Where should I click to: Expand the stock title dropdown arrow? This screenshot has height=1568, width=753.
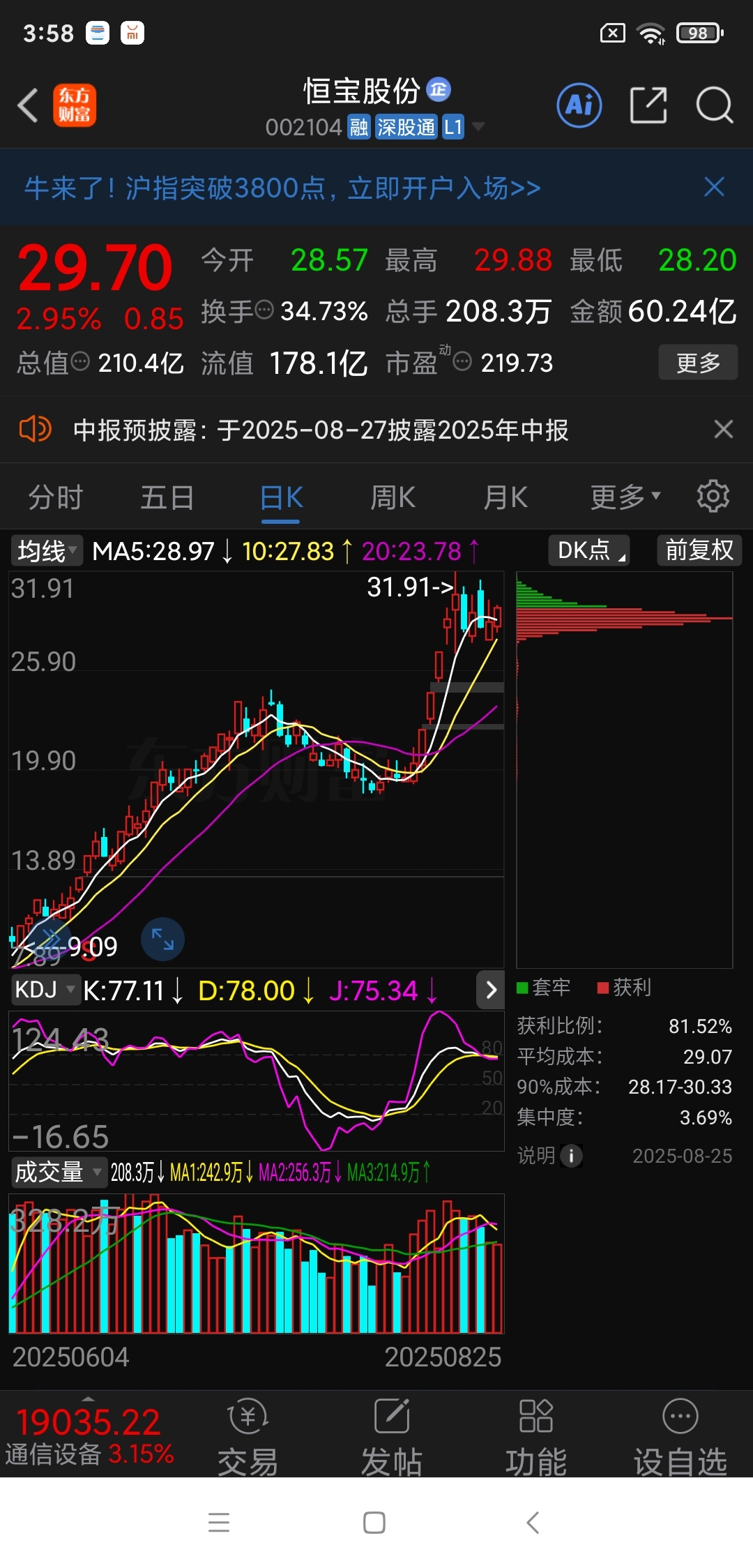tap(478, 126)
